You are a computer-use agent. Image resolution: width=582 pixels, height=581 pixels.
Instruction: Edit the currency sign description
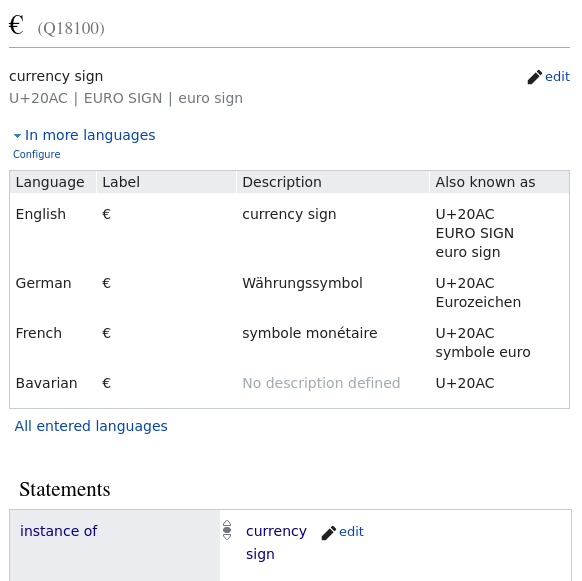tap(557, 76)
